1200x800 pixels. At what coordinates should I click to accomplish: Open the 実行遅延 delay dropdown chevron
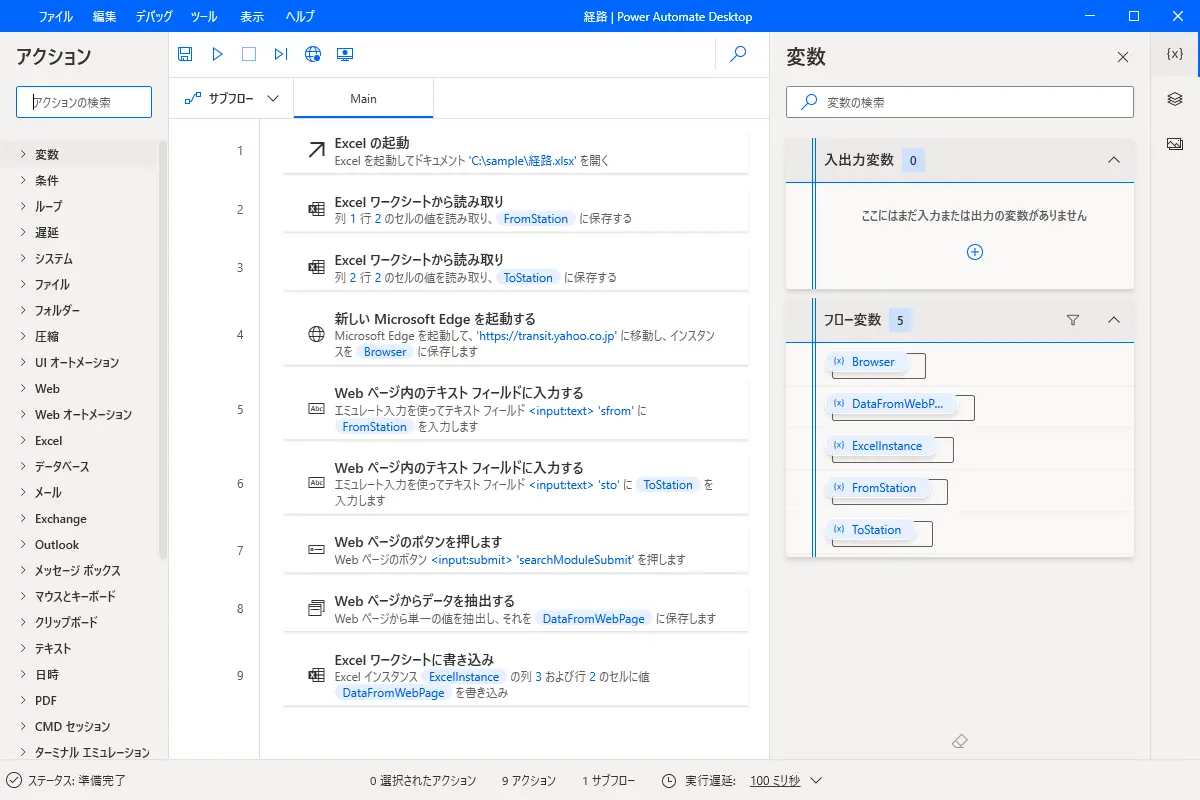[x=816, y=781]
